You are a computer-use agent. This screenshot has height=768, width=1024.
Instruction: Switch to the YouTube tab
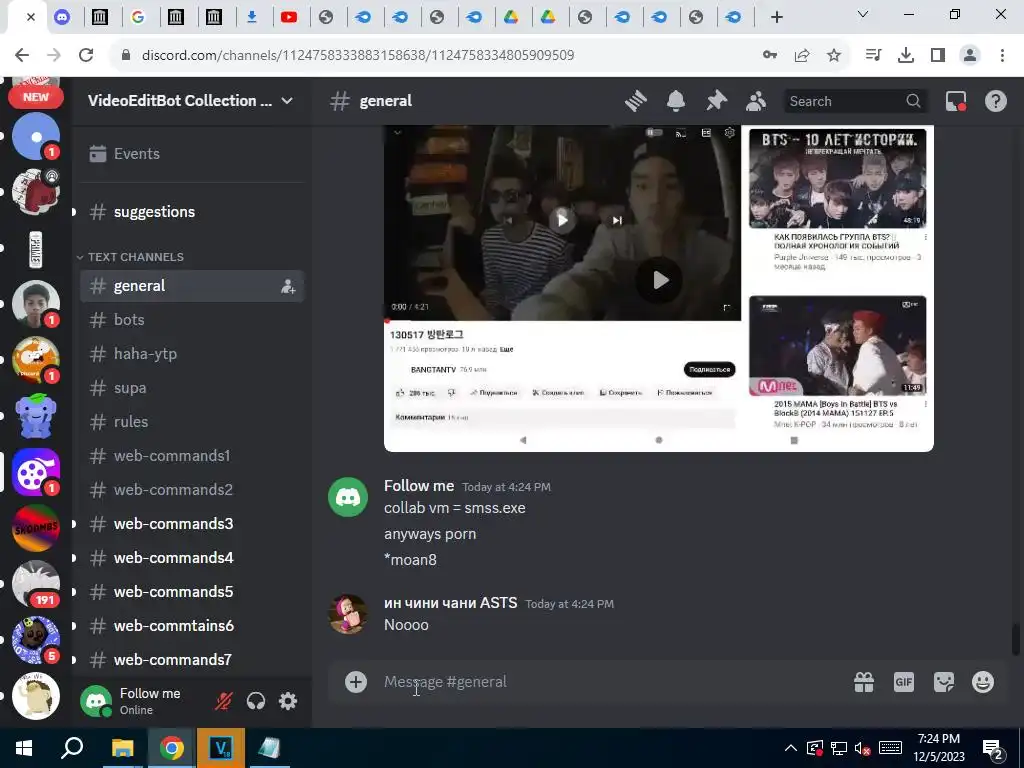click(x=289, y=17)
